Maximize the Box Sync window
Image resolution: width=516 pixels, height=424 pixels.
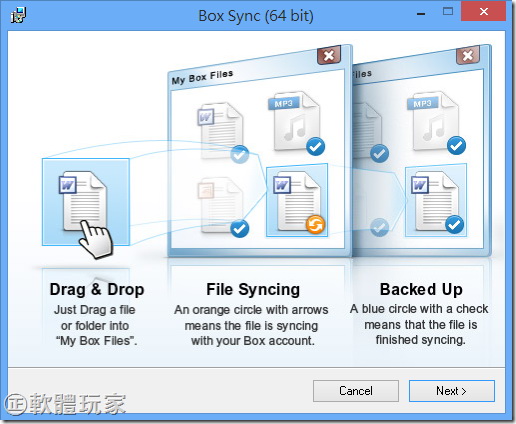pyautogui.click(x=448, y=12)
